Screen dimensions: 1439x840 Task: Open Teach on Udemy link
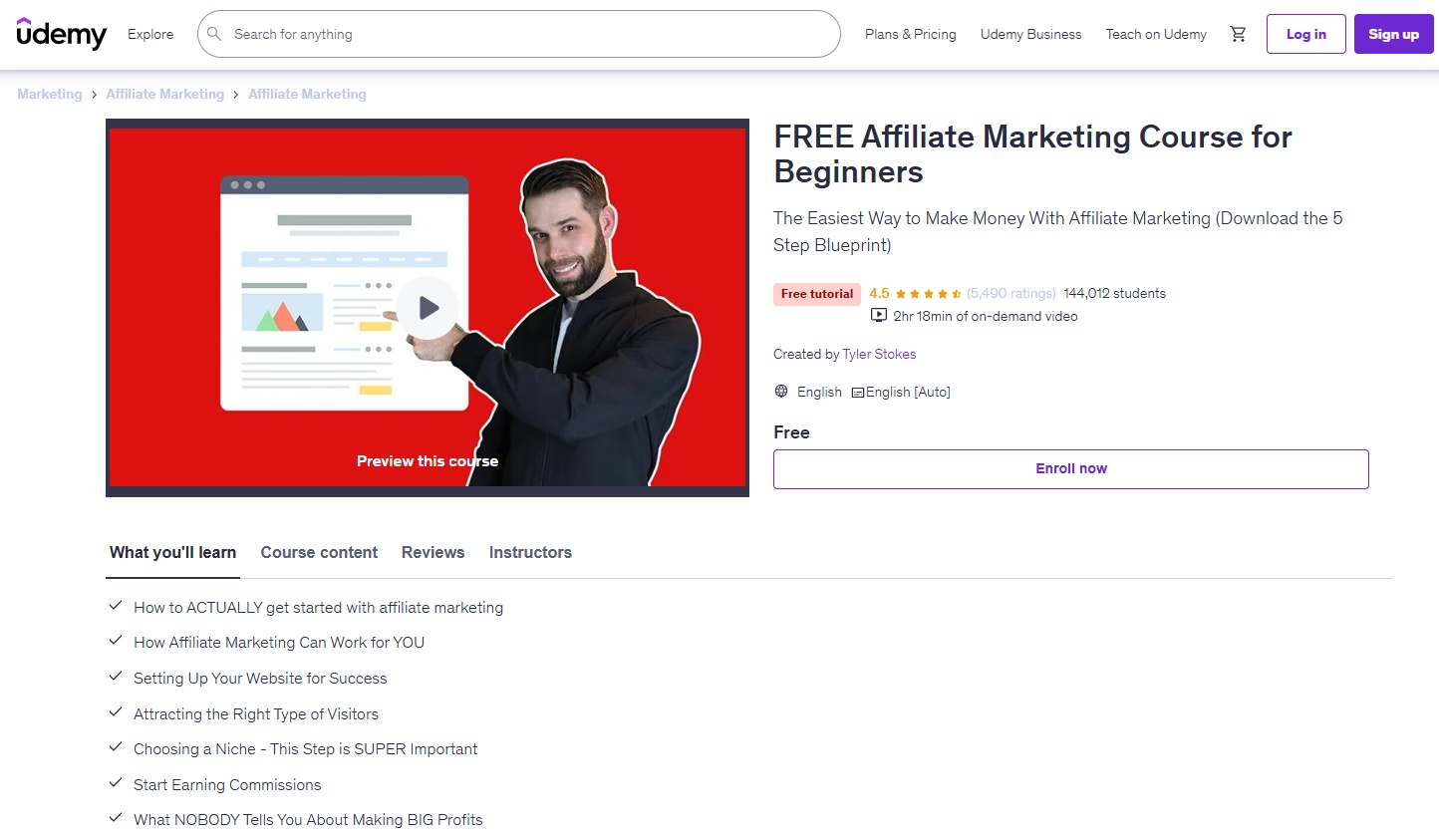1156,34
